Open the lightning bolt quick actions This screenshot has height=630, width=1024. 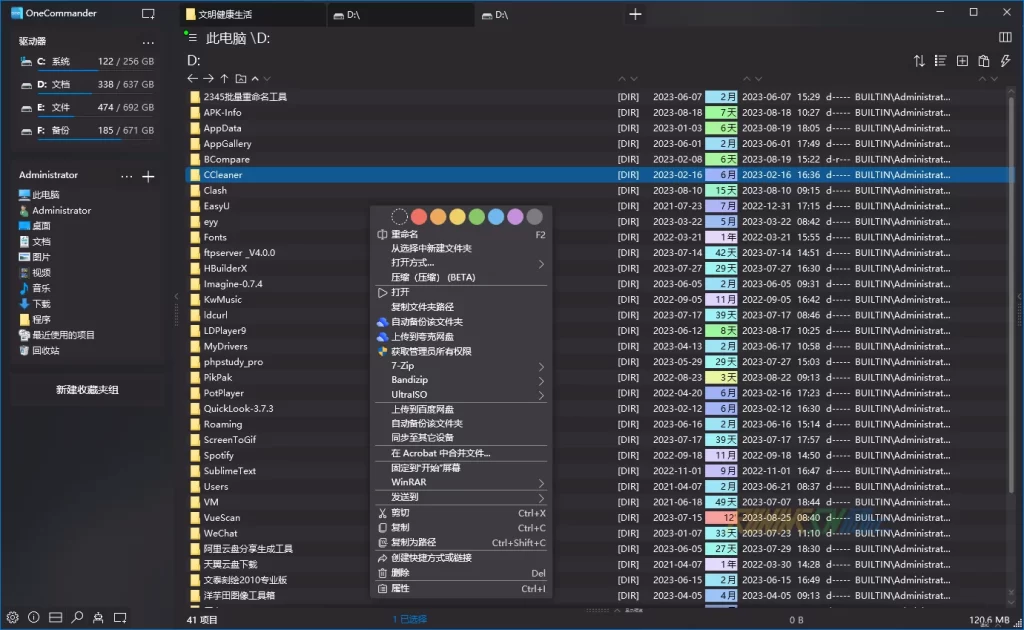[1005, 61]
